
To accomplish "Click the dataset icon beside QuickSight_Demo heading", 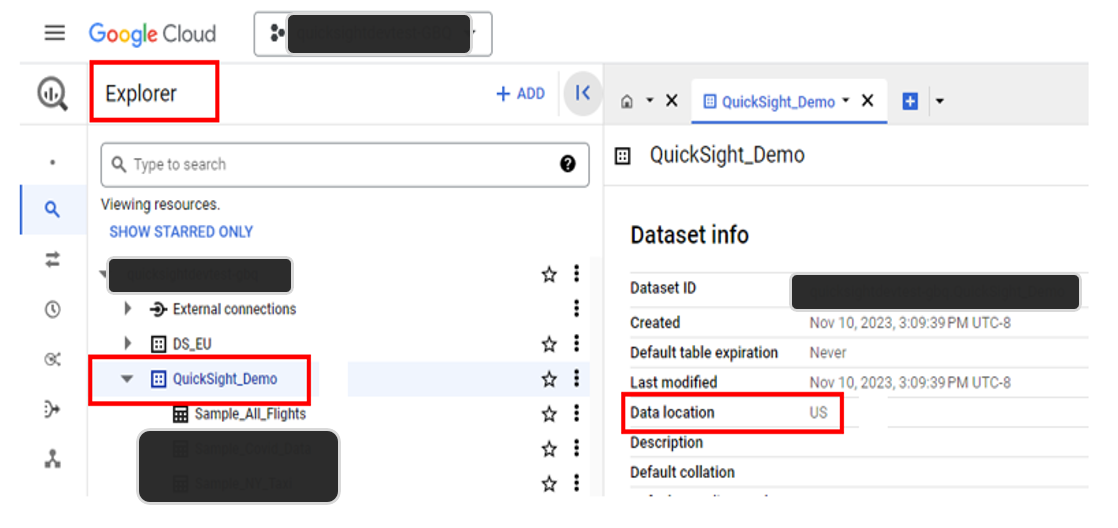I will point(622,156).
